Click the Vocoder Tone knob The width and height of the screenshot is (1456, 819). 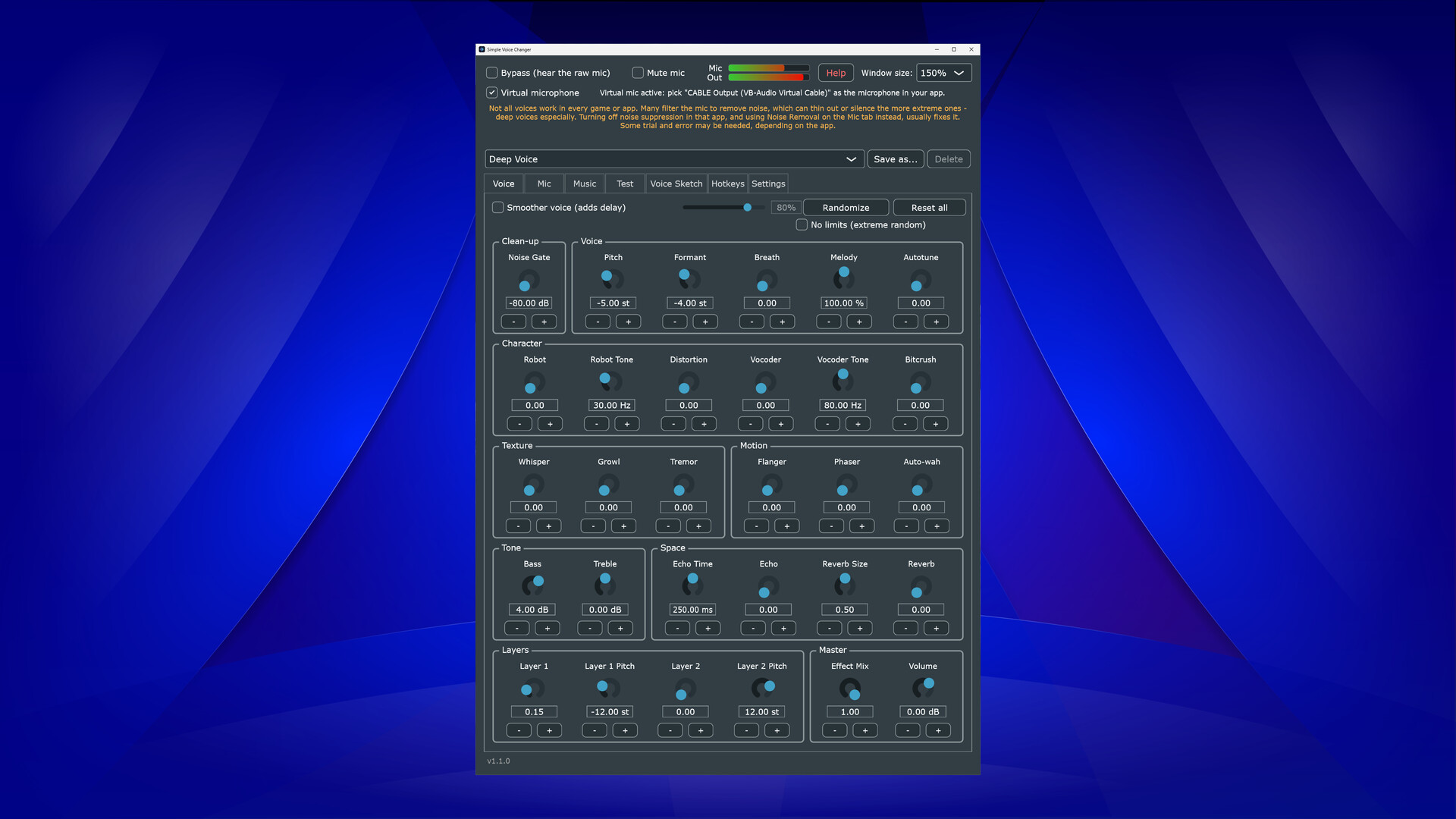(x=843, y=382)
